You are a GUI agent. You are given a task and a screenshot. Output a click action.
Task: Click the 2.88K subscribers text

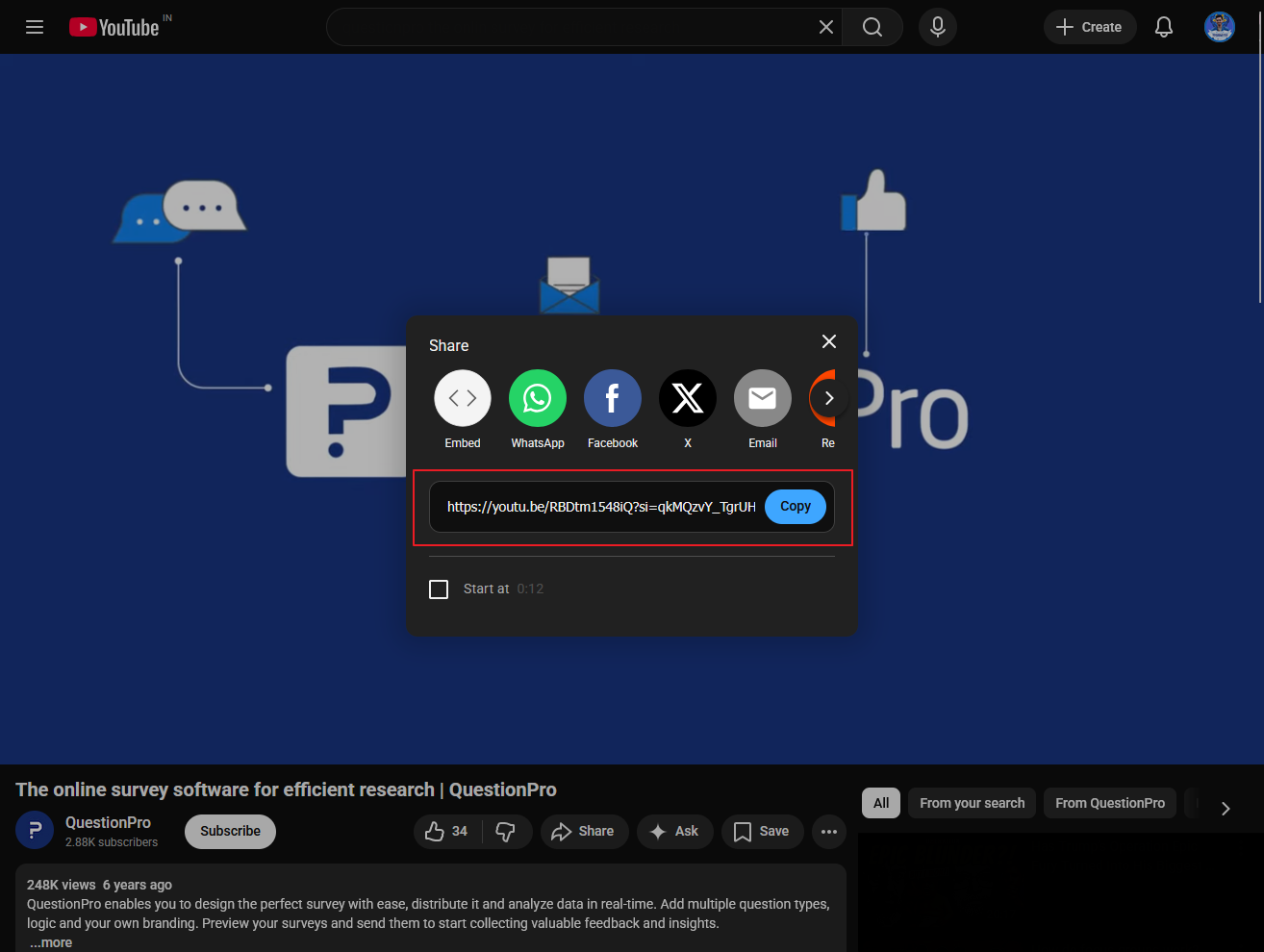(x=112, y=842)
